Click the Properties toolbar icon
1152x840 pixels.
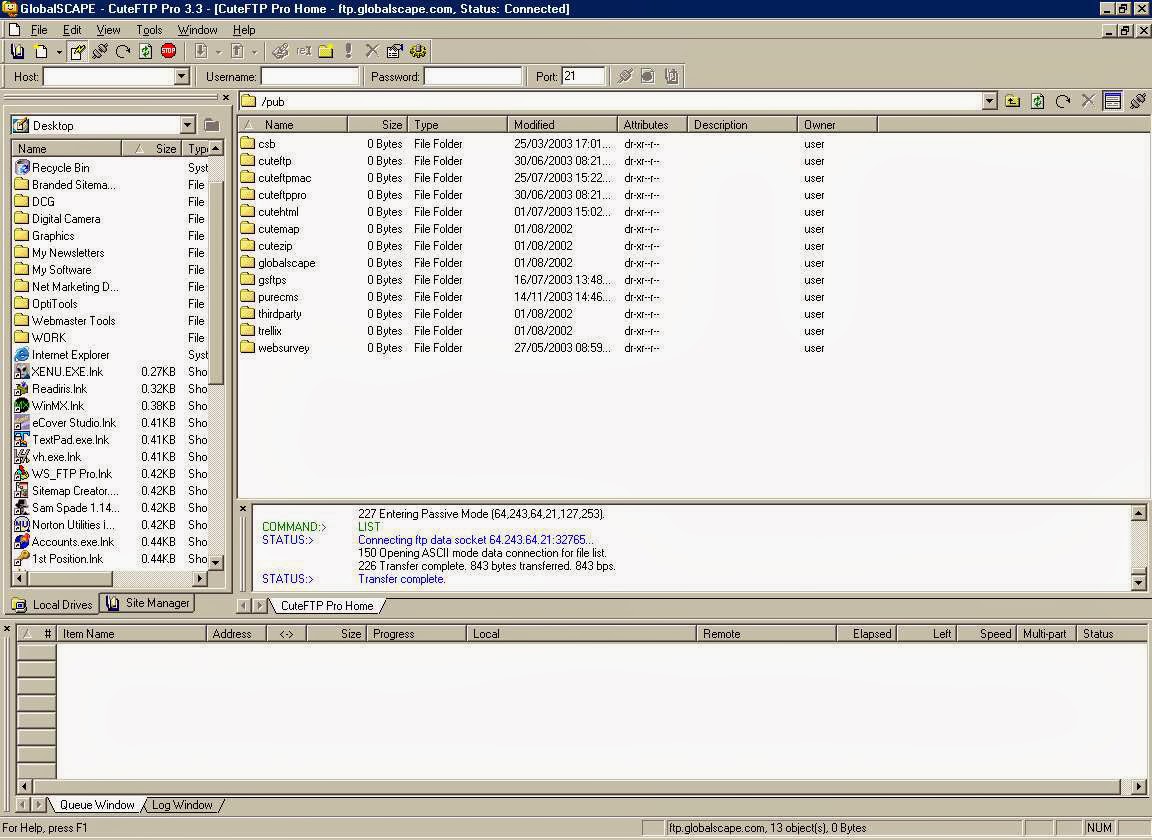point(395,51)
